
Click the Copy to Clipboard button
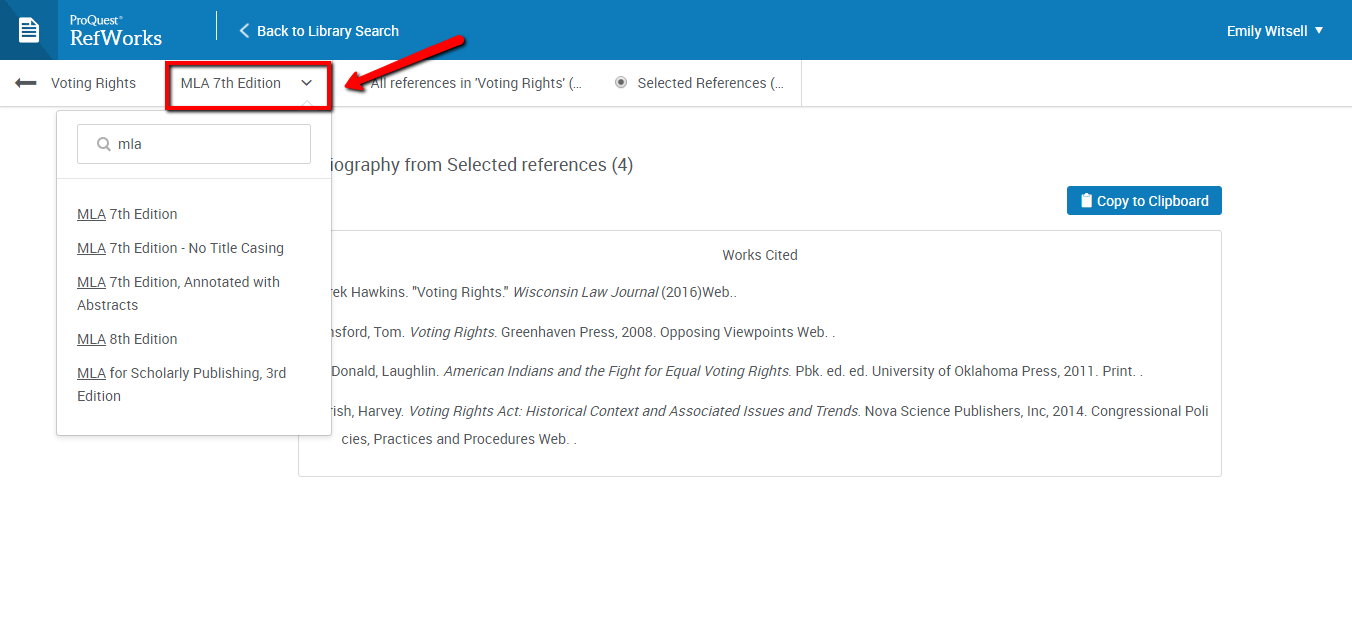1143,200
